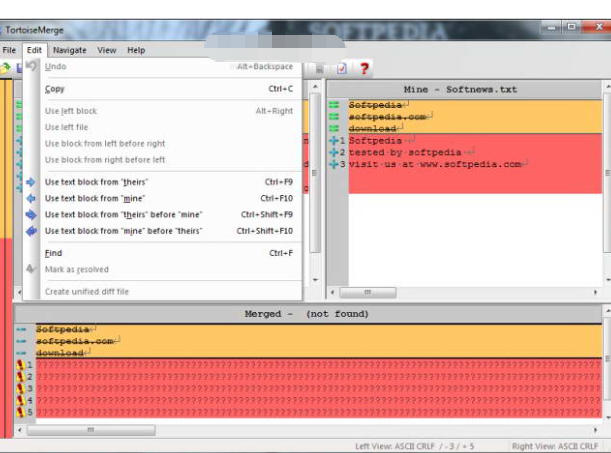This screenshot has height=453, width=611.
Task: Click left pane vertical scrollbar down arrow
Action: [x=315, y=280]
